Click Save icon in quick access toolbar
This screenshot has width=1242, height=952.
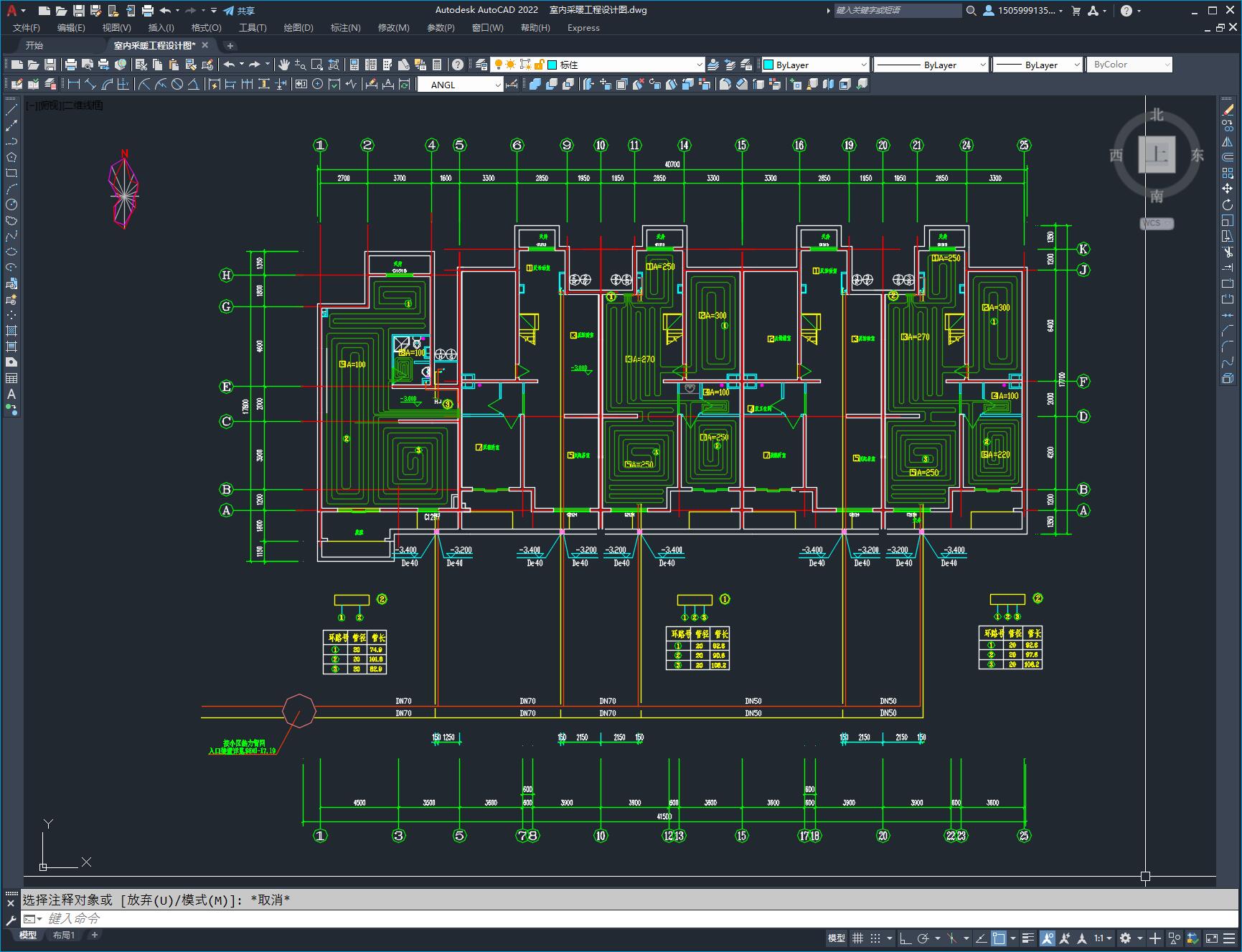pos(79,11)
